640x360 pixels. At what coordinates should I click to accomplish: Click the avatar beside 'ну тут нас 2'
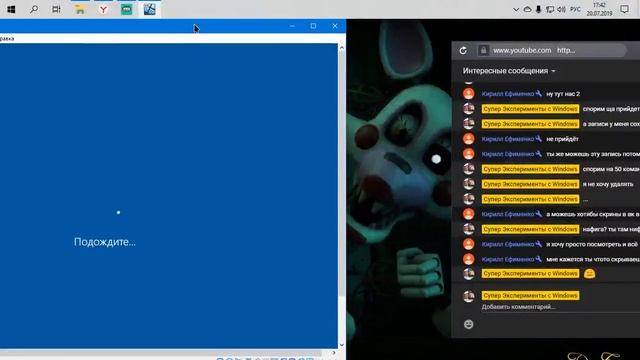tap(469, 94)
